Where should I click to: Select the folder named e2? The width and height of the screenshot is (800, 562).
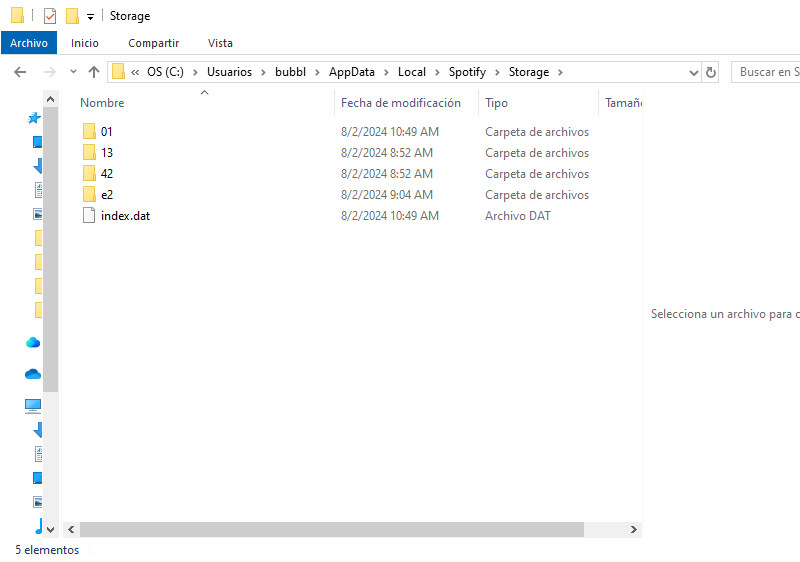pyautogui.click(x=106, y=195)
